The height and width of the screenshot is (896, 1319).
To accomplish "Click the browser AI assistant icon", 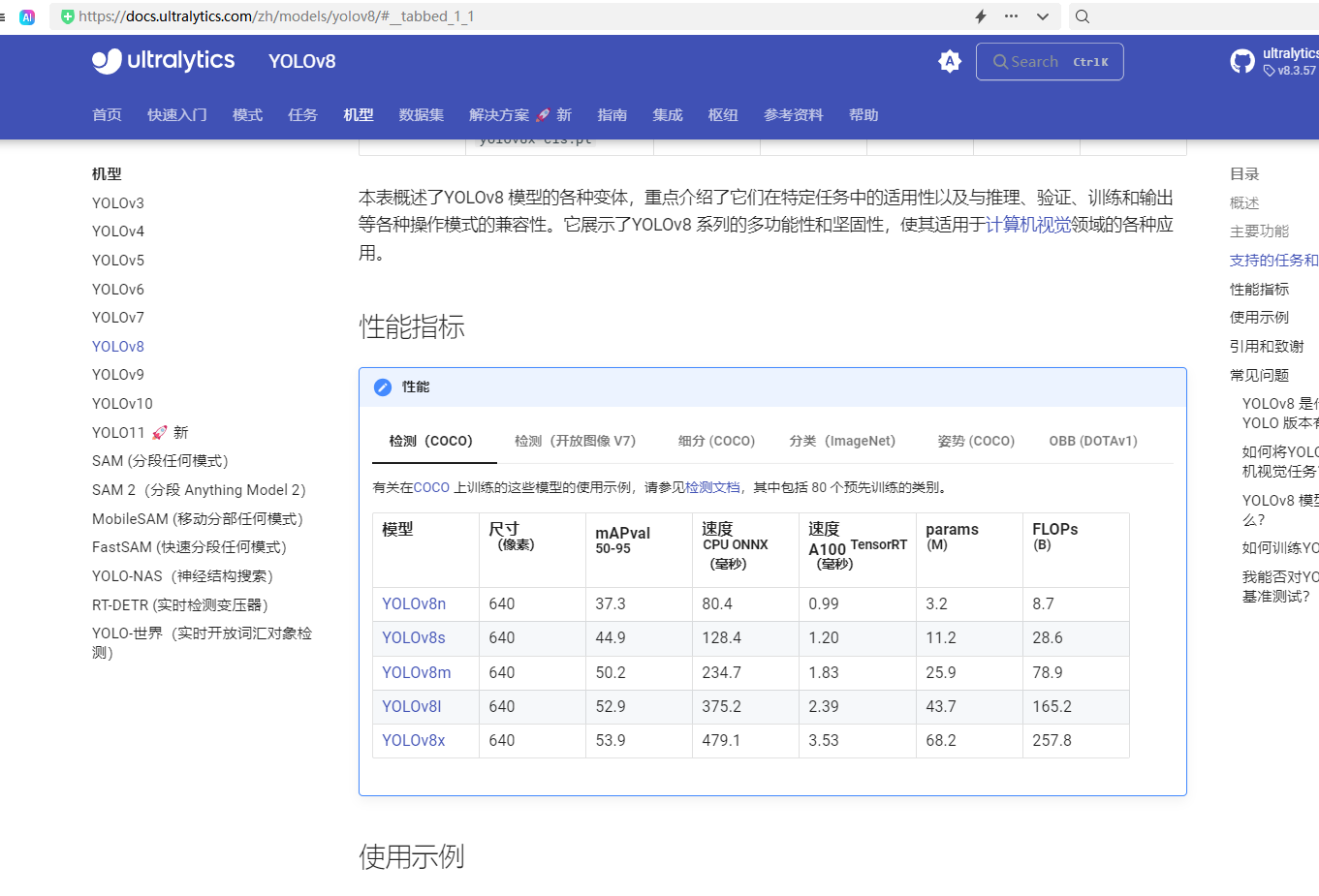I will [27, 16].
